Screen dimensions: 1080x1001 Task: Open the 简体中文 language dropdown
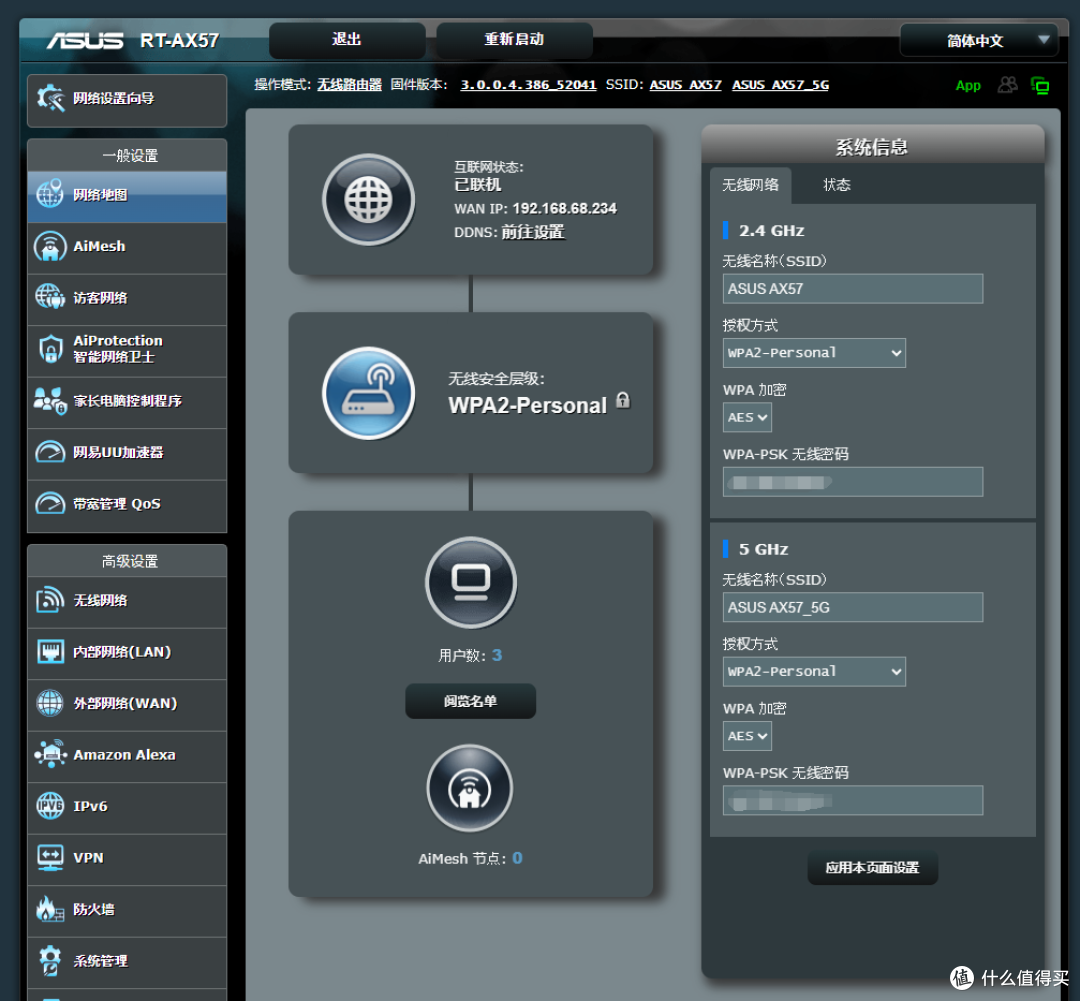point(979,40)
